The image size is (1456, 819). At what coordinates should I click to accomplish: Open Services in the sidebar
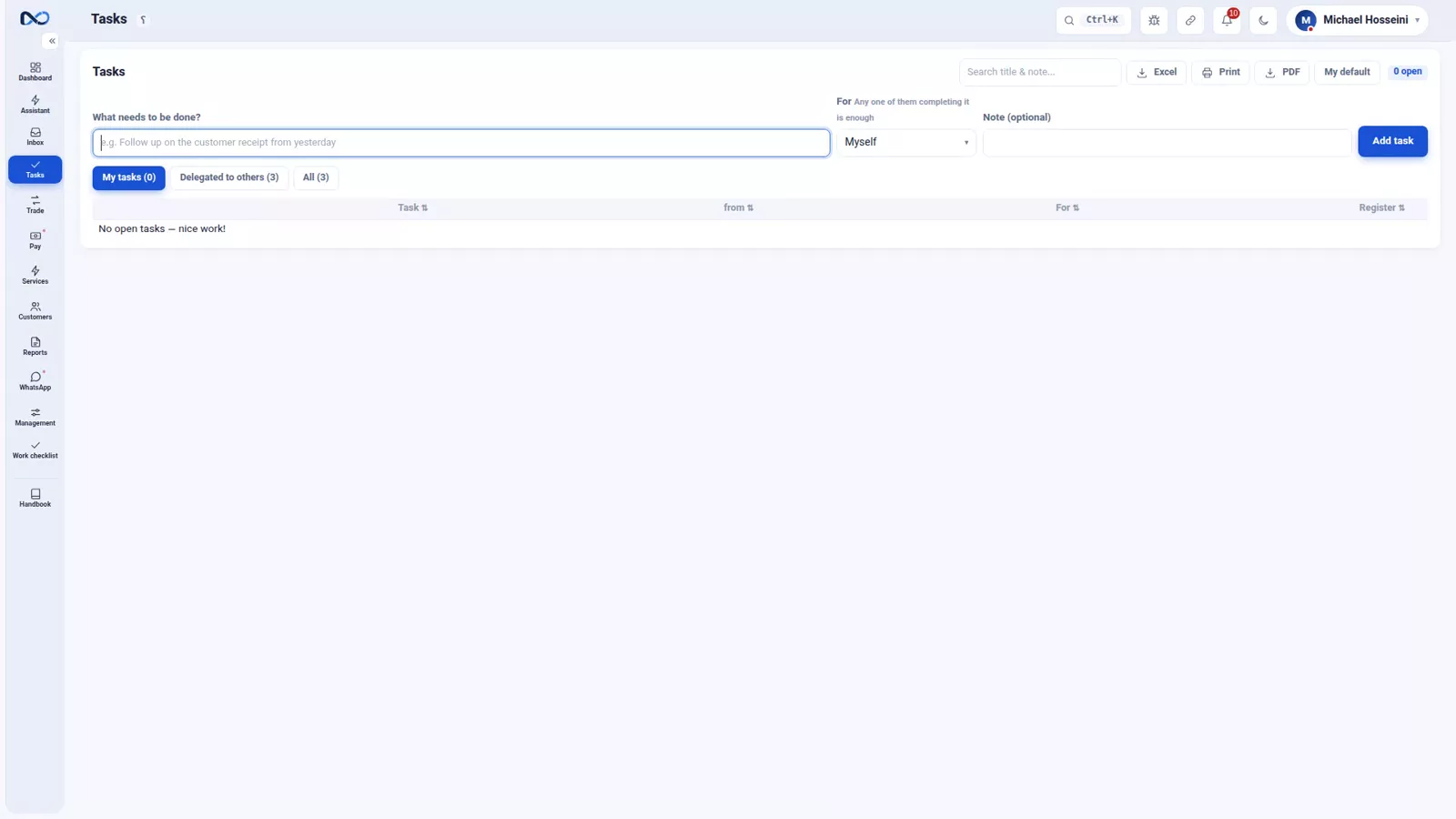coord(35,276)
